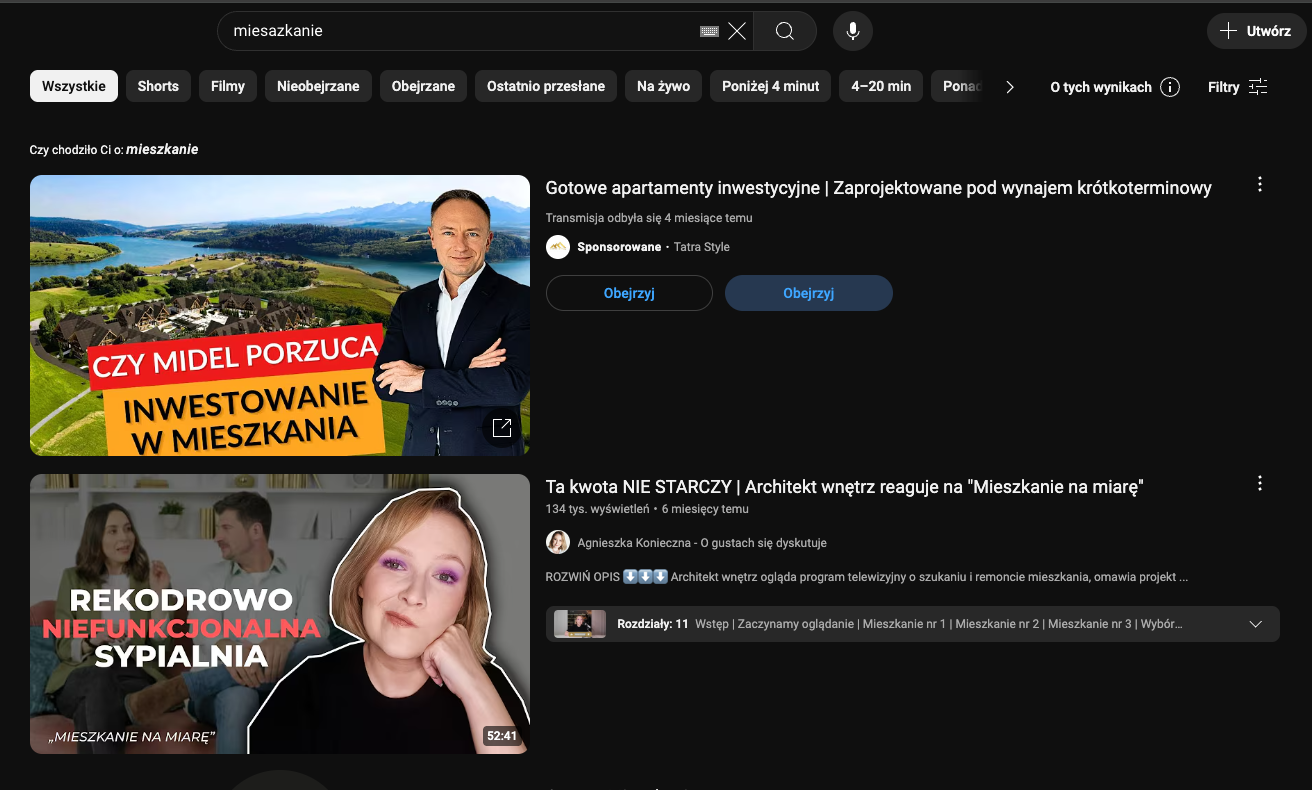1312x790 pixels.
Task: Click the blue Obejrzyj button
Action: tap(808, 293)
